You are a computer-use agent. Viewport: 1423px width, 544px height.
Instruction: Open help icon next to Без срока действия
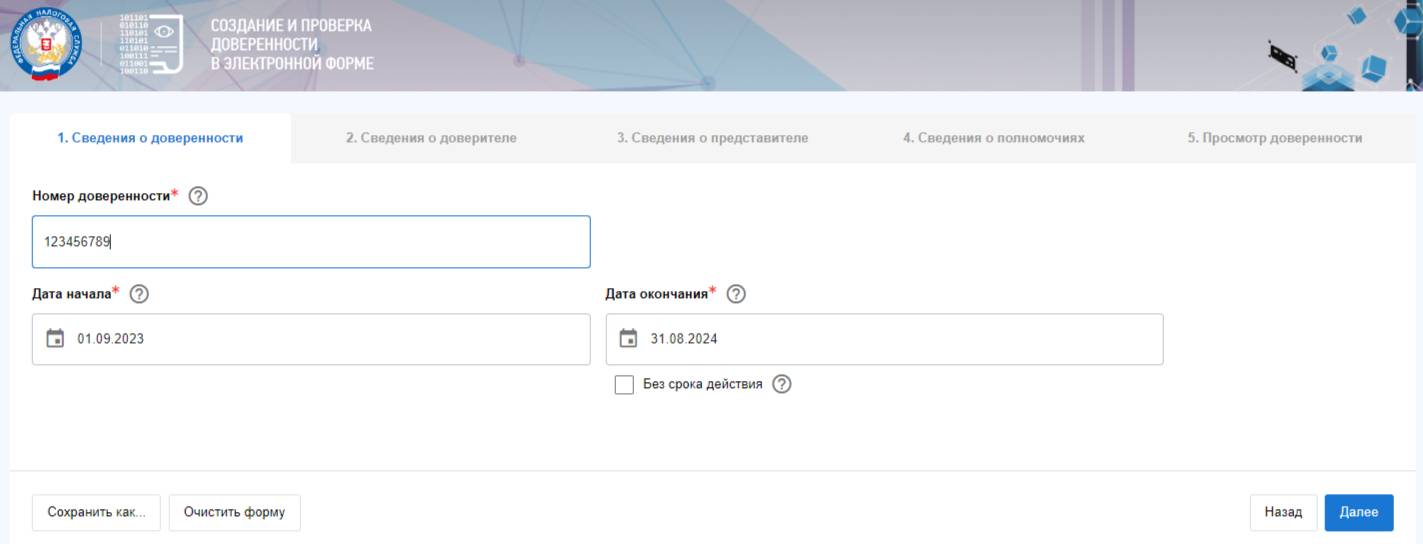pos(782,384)
